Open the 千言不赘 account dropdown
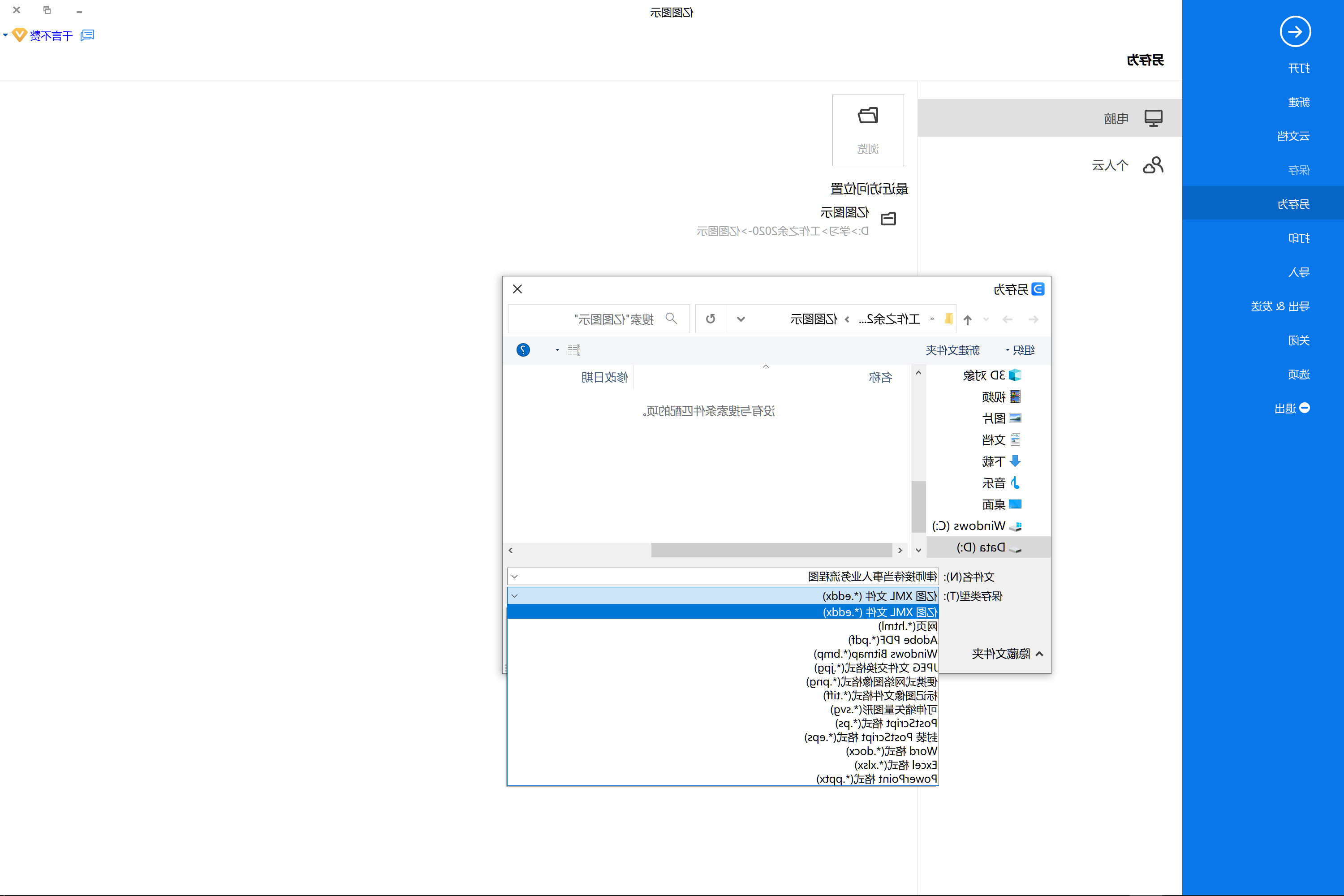Viewport: 1344px width, 896px height. pos(5,35)
